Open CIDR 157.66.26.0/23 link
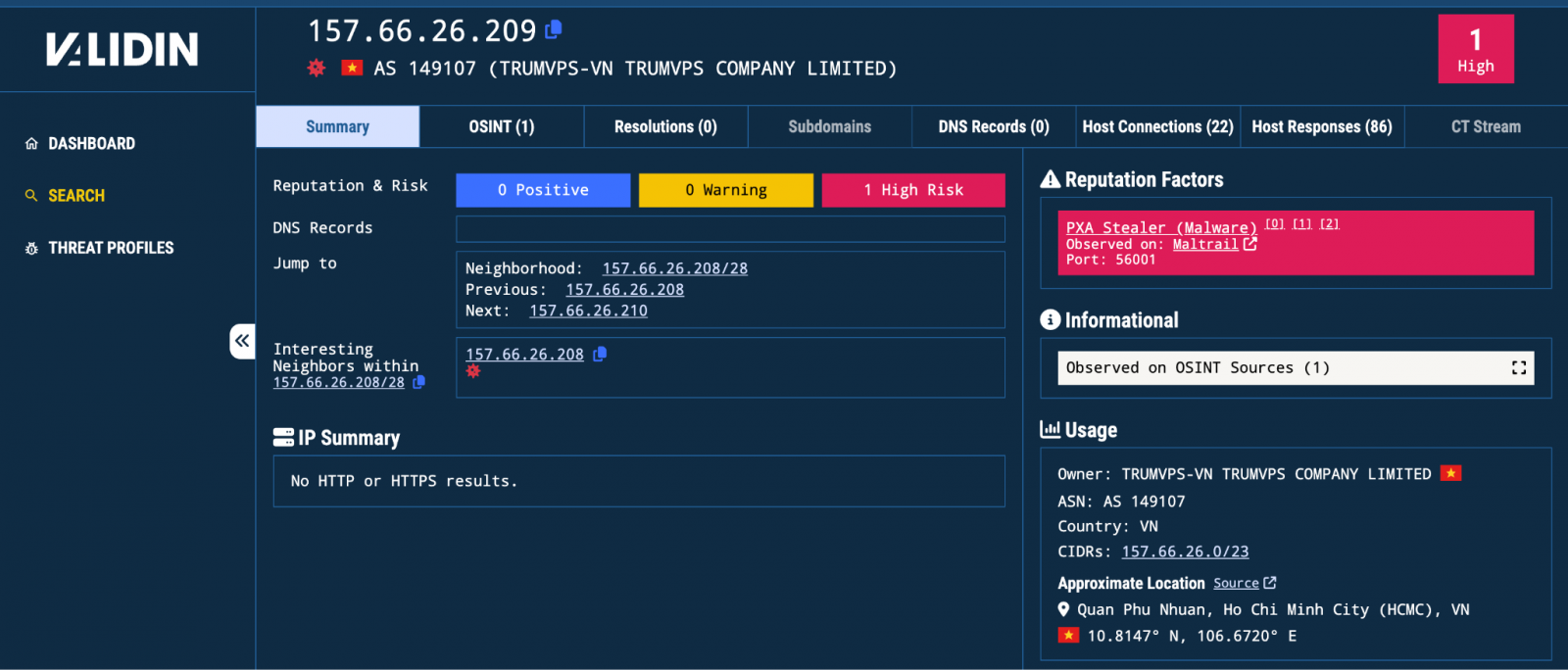 pyautogui.click(x=1185, y=551)
